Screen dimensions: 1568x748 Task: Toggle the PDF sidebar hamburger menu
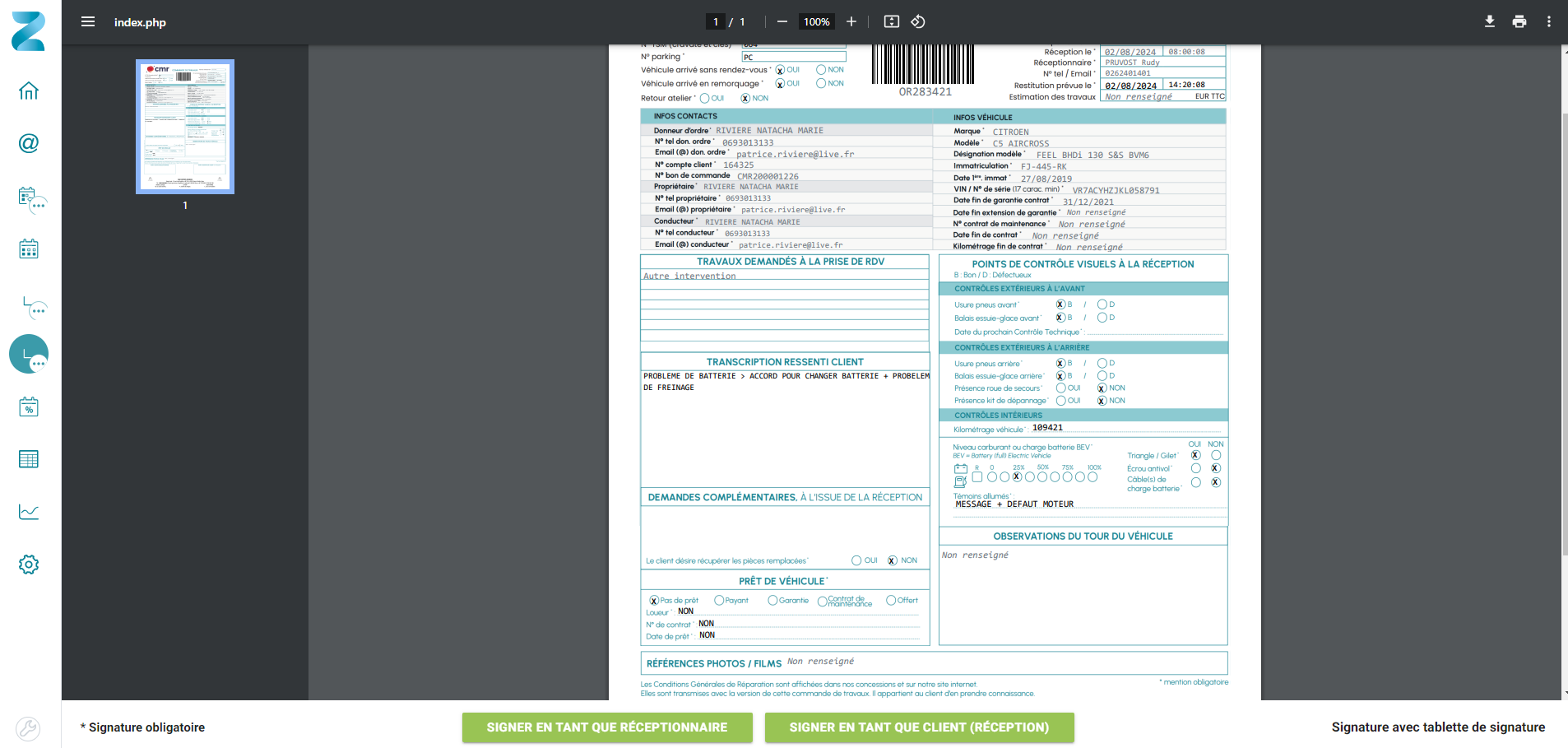(88, 21)
